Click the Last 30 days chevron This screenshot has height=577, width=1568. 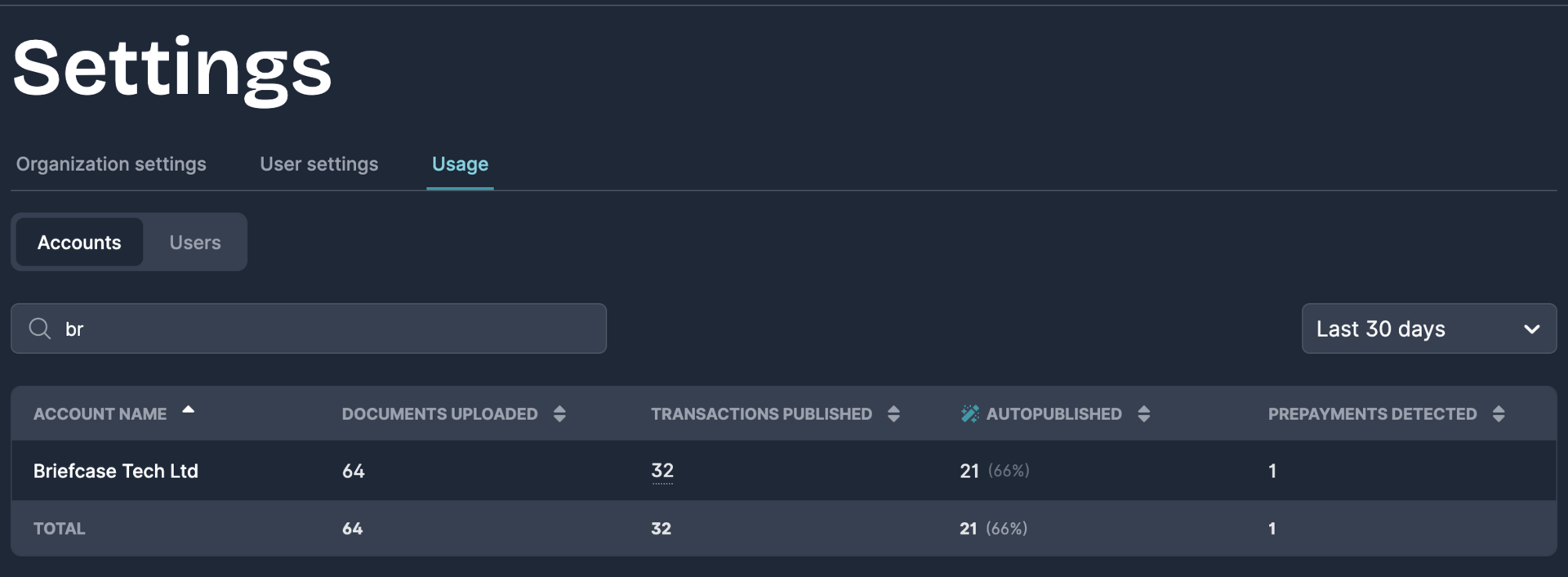(x=1531, y=329)
